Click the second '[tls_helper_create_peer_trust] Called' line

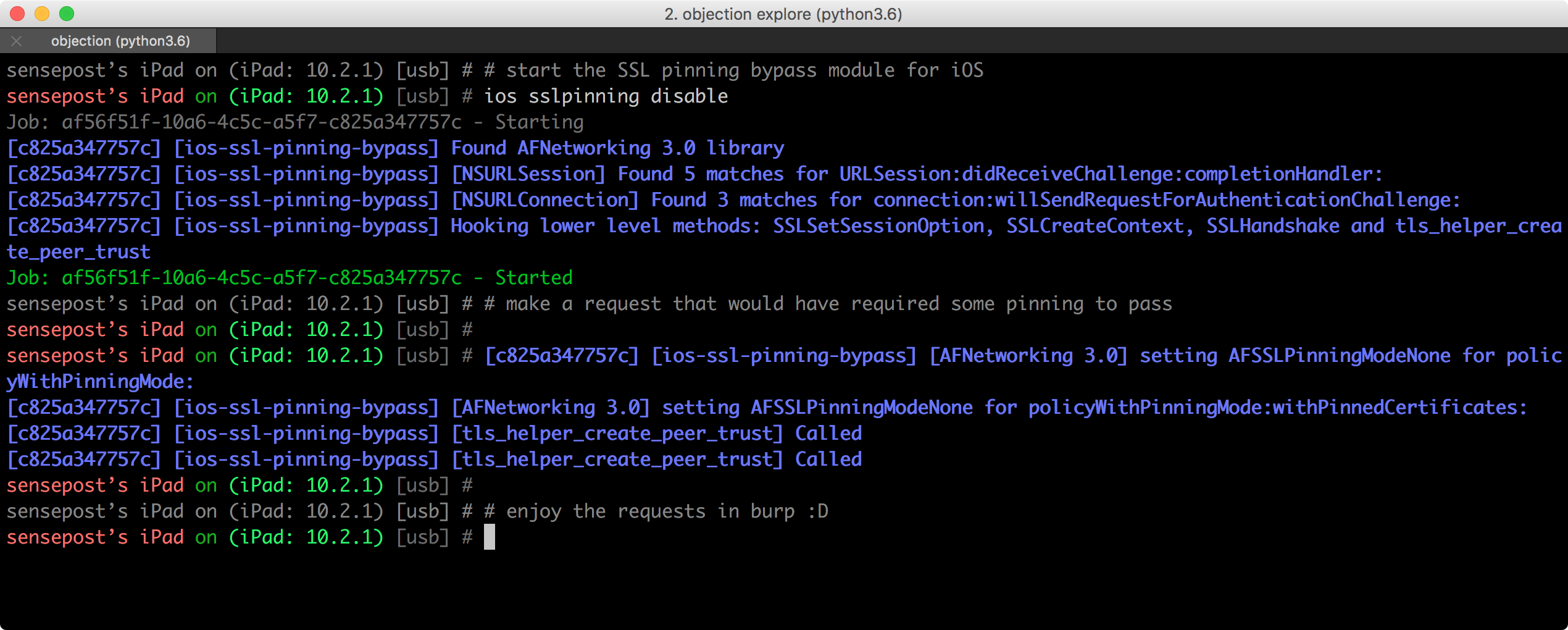[x=434, y=460]
